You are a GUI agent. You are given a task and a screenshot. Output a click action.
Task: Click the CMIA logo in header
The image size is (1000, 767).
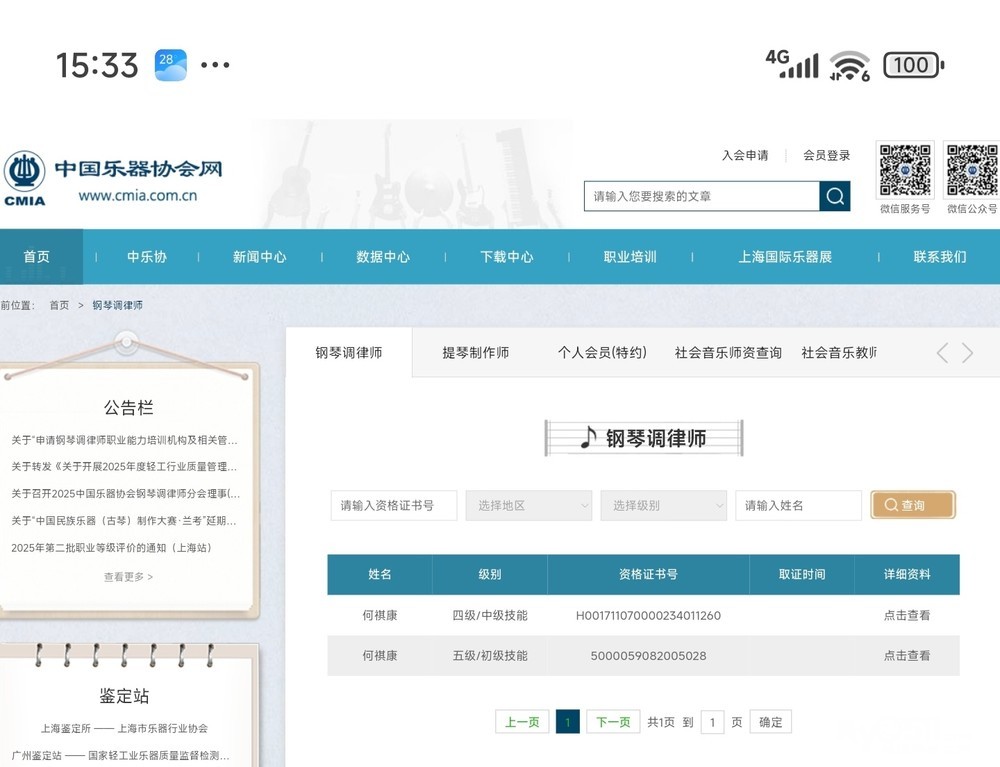tap(24, 178)
